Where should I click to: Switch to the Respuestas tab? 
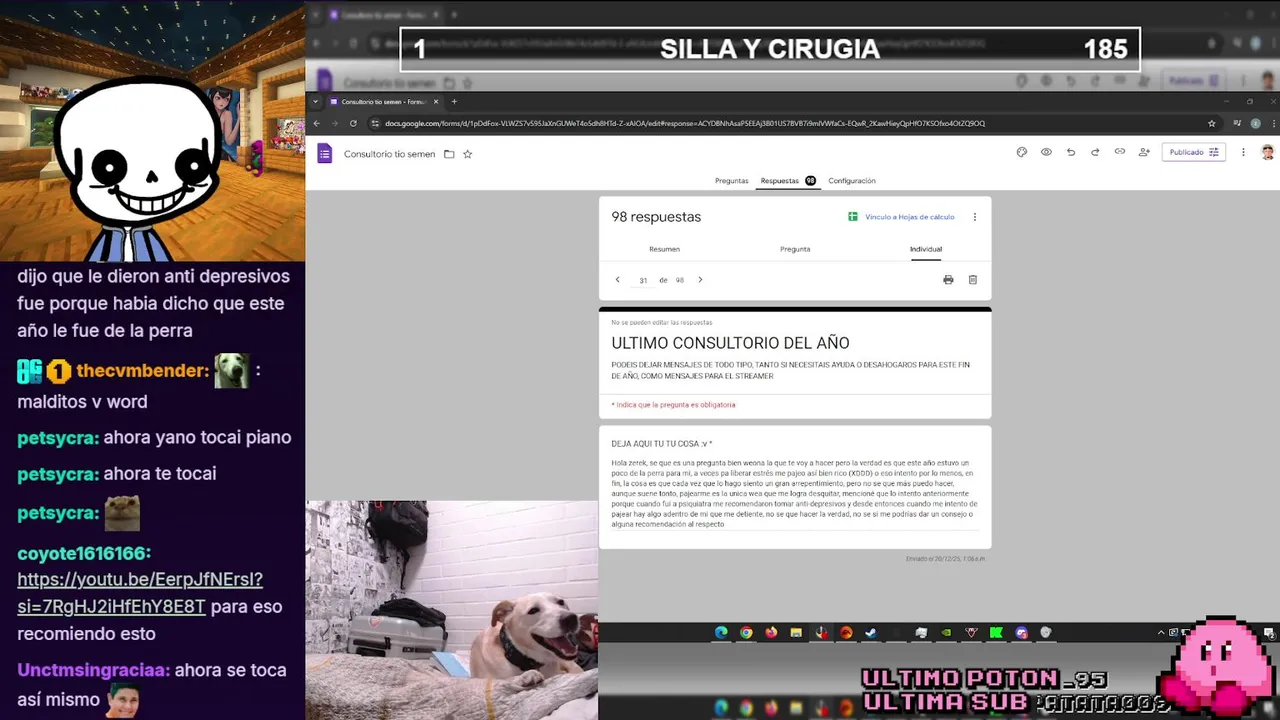point(788,181)
